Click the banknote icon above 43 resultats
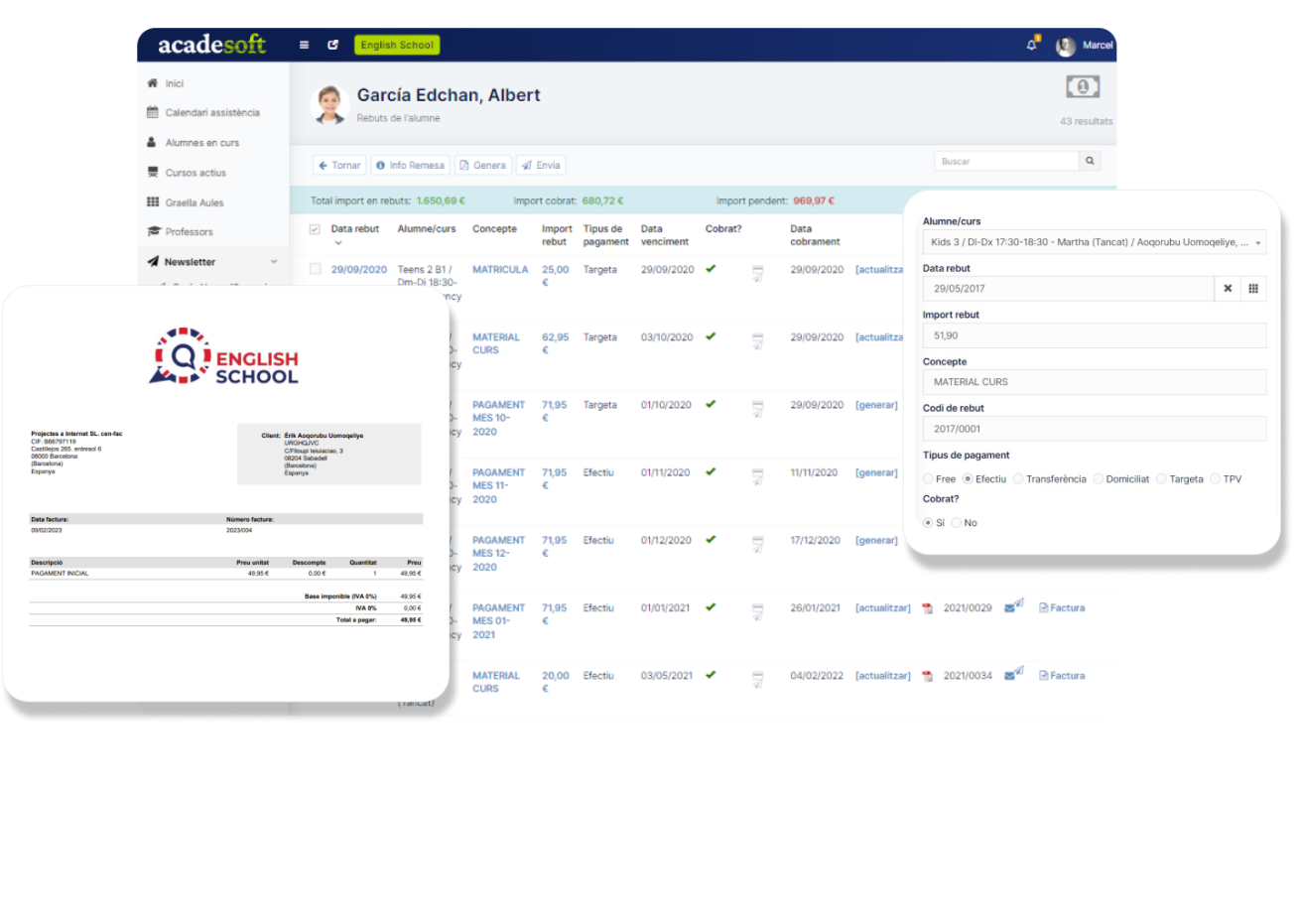 [x=1083, y=87]
